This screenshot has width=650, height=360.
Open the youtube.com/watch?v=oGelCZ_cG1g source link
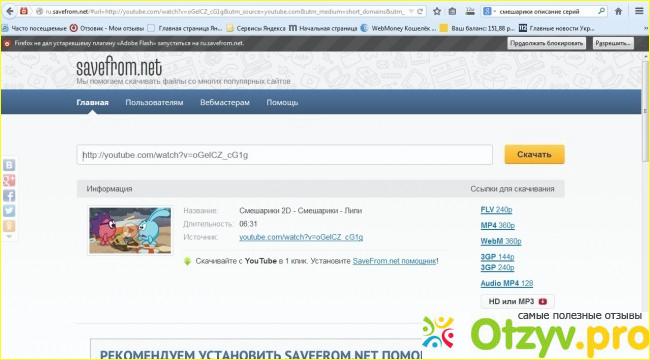[x=301, y=237]
